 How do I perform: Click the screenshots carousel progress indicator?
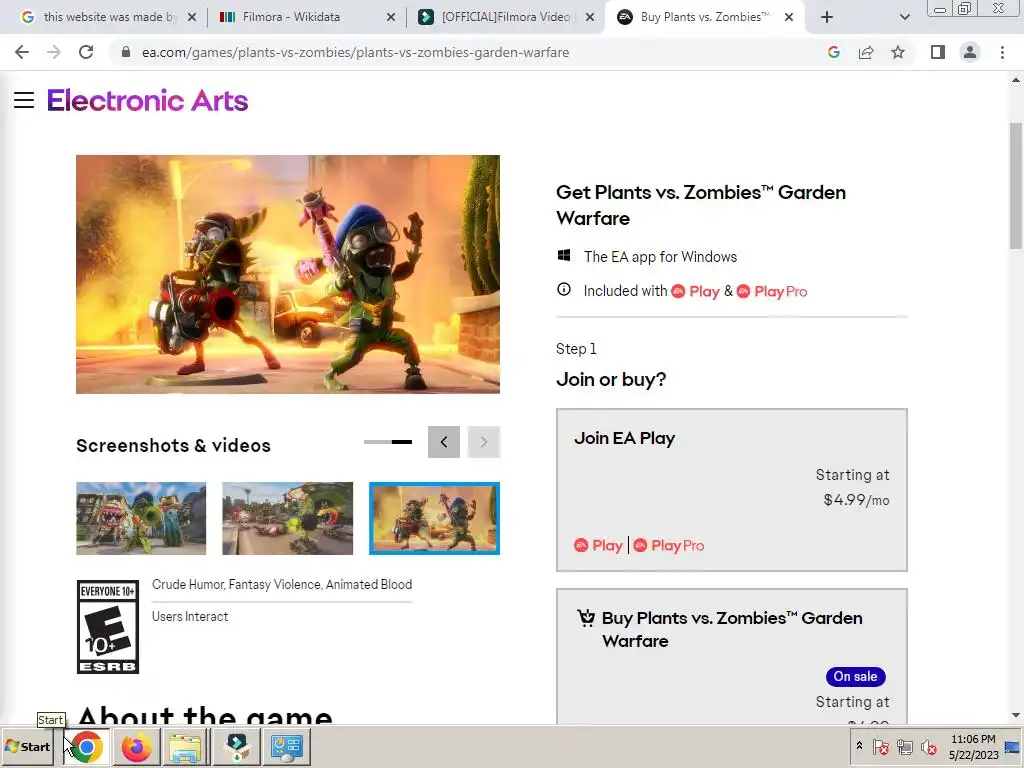tap(388, 442)
